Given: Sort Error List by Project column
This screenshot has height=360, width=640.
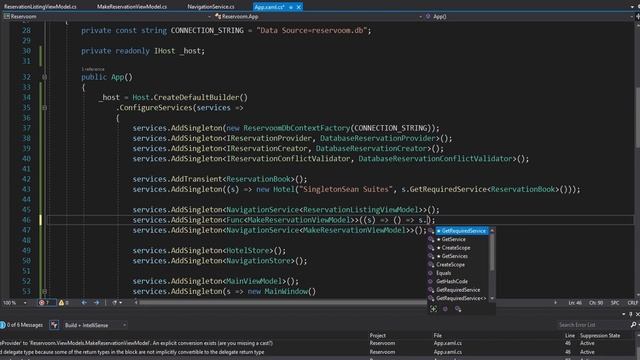Looking at the screenshot, I should [x=378, y=336].
